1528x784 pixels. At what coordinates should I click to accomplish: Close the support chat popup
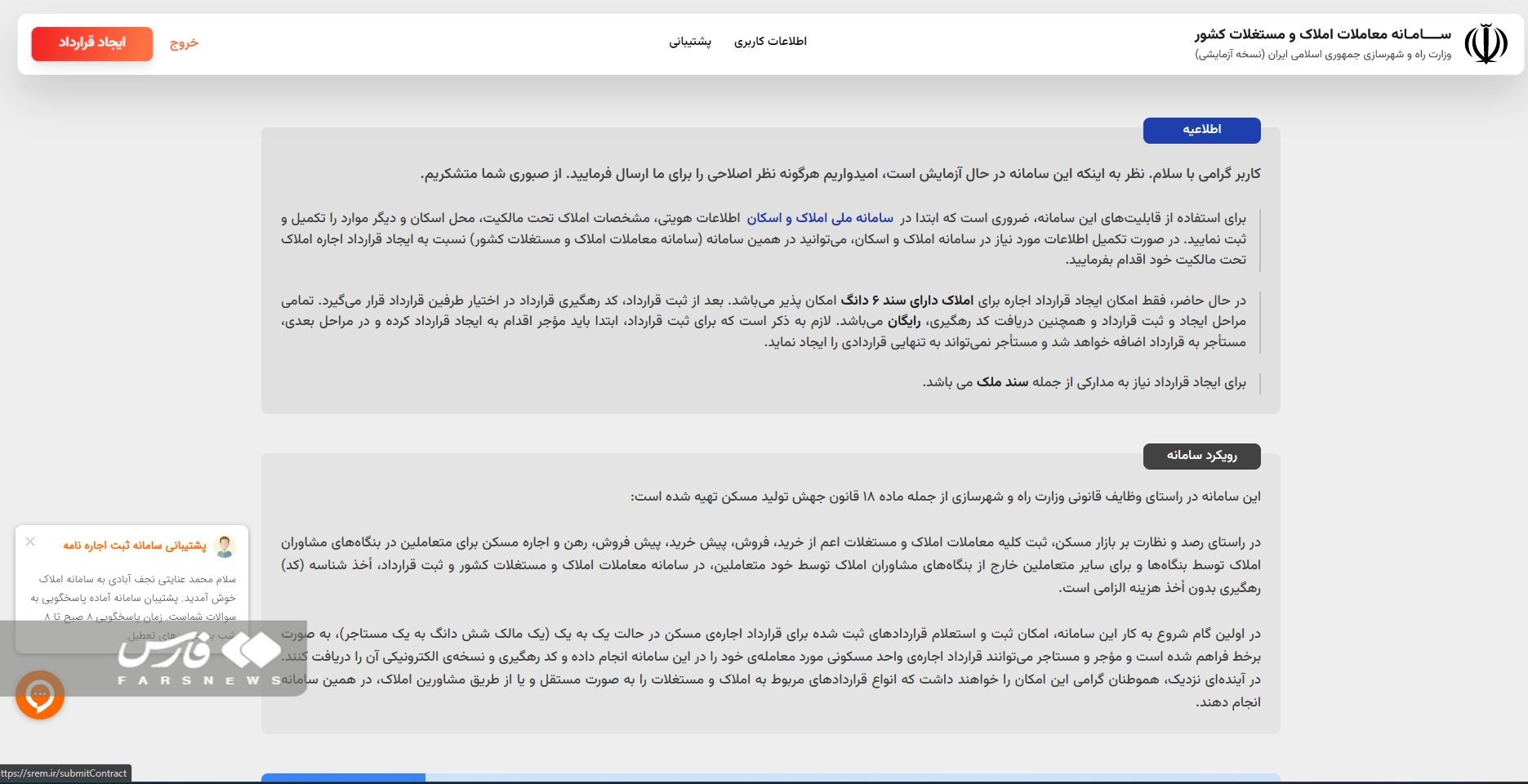[30, 541]
